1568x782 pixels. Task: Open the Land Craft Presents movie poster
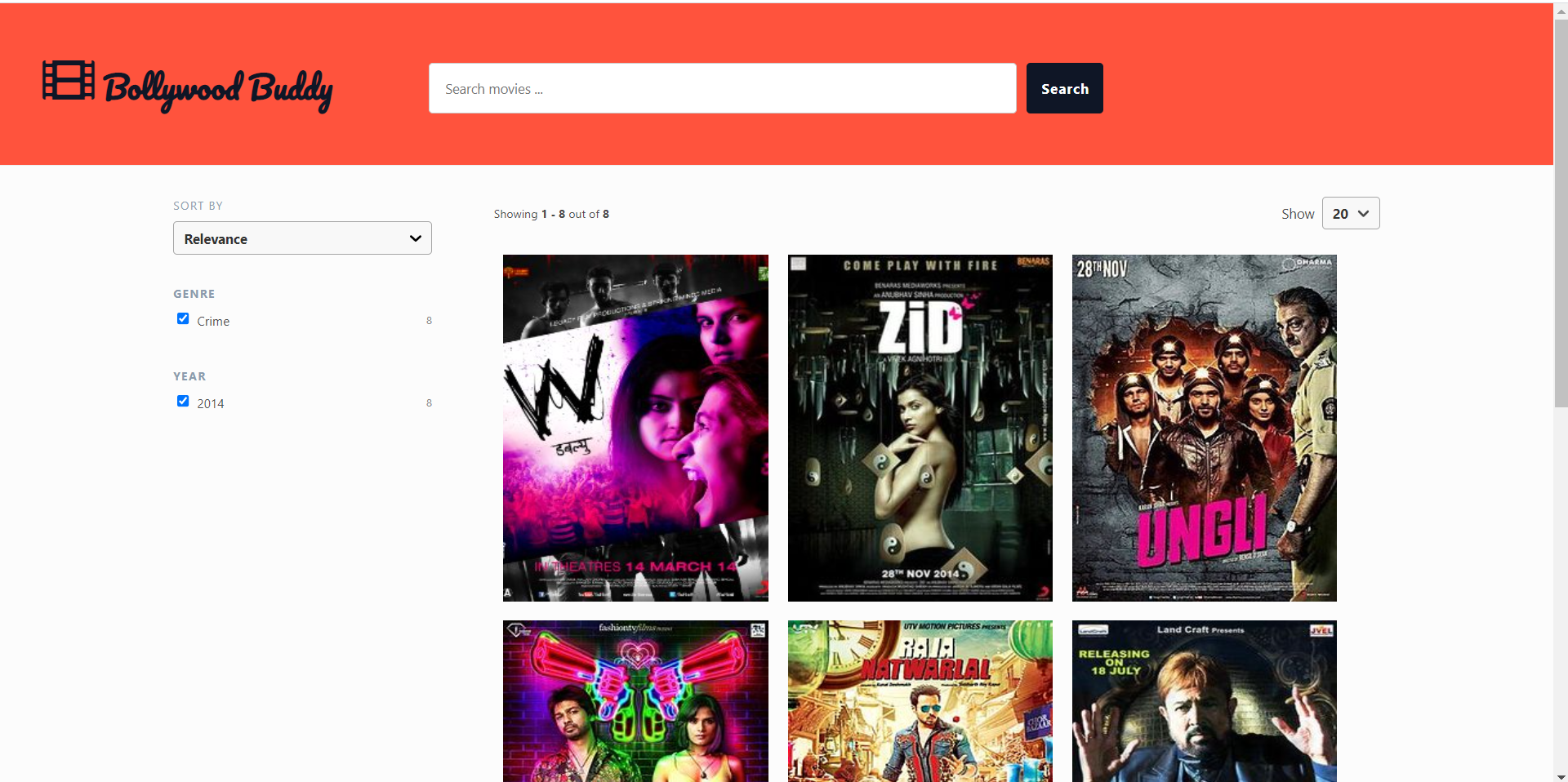[x=1204, y=700]
